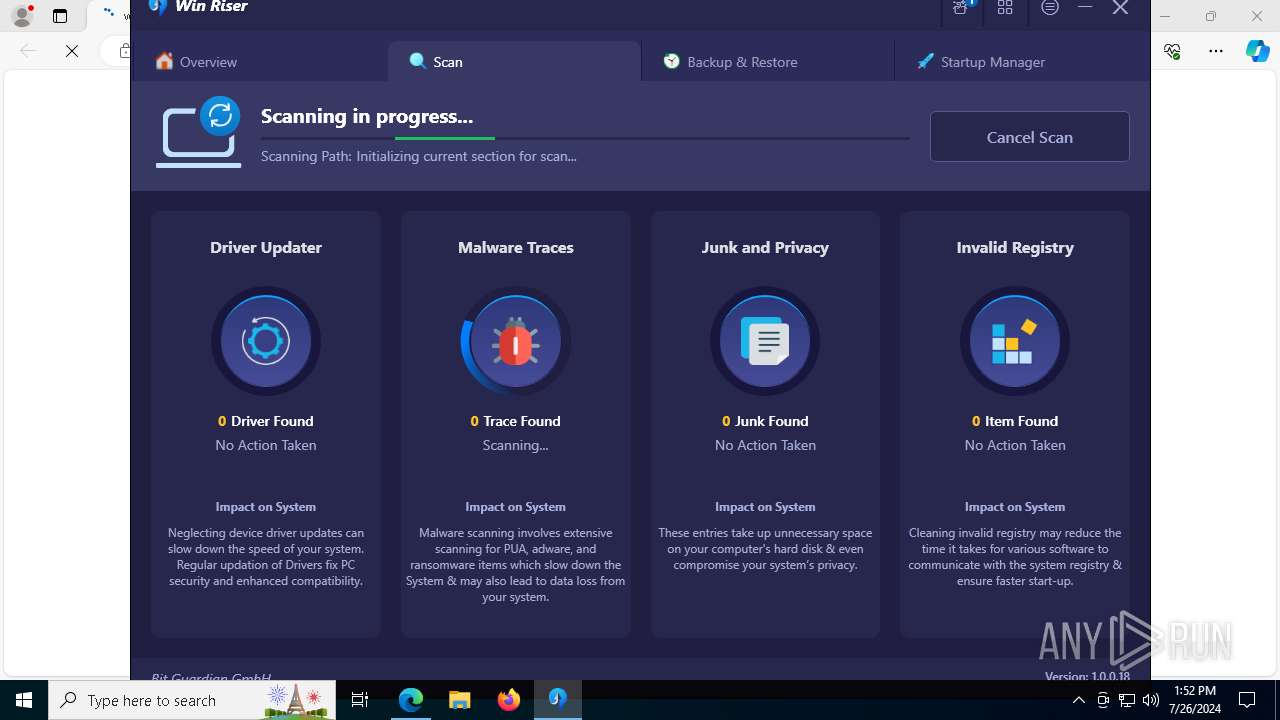The height and width of the screenshot is (720, 1280).
Task: Click the Invalid Registry blocks icon
Action: click(1015, 341)
